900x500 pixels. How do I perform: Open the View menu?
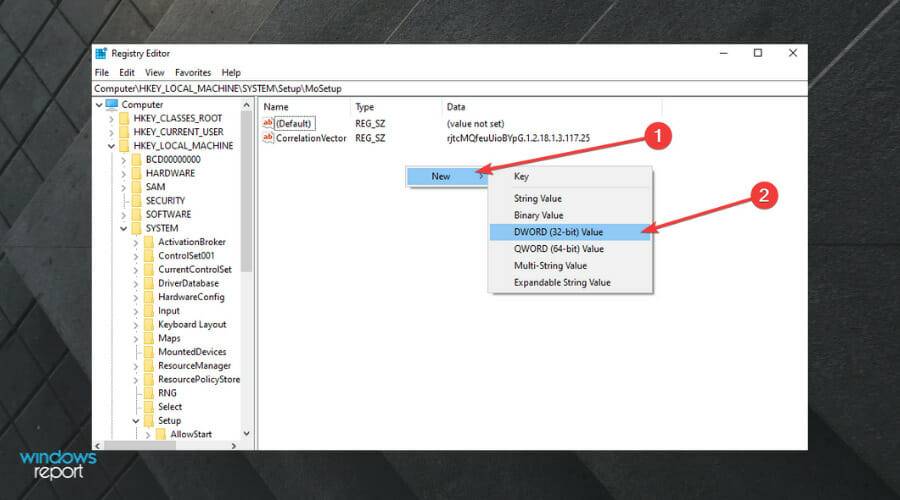[154, 73]
